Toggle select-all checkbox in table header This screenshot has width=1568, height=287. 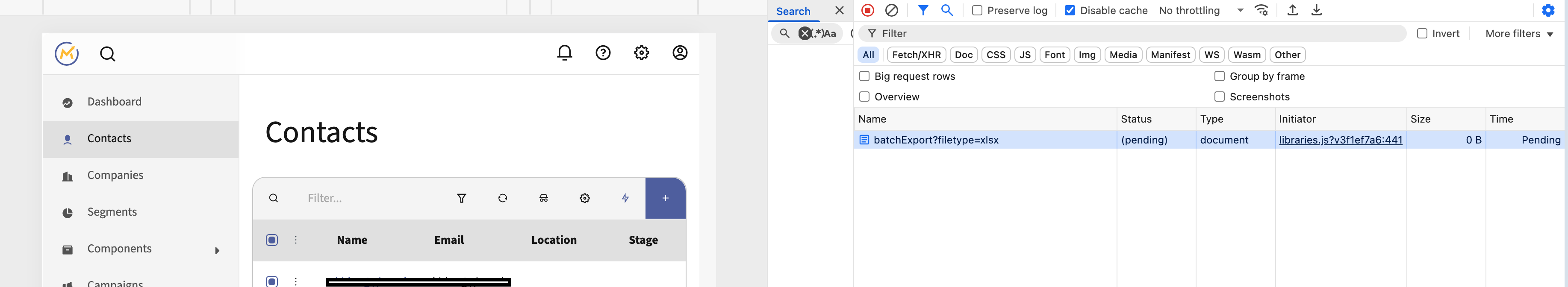(272, 240)
